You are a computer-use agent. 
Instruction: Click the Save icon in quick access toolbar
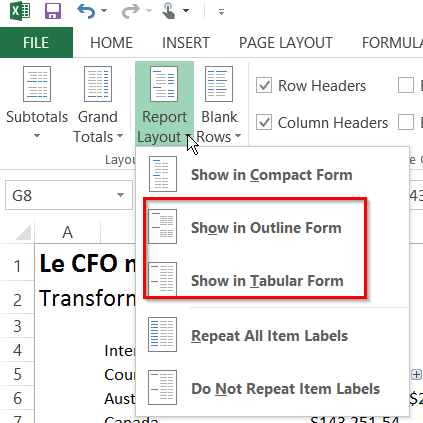coord(53,11)
